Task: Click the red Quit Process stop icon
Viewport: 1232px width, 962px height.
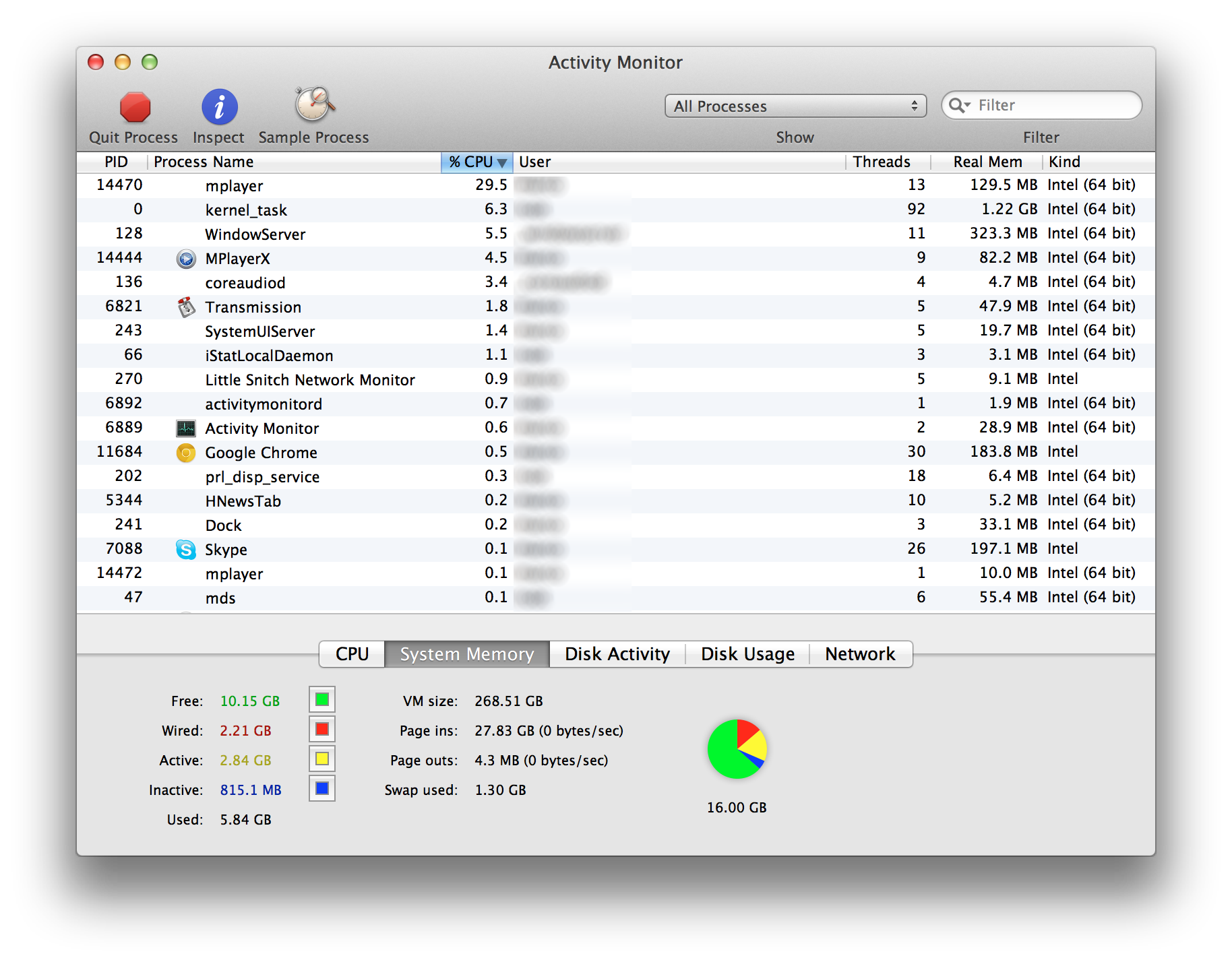Action: coord(135,107)
